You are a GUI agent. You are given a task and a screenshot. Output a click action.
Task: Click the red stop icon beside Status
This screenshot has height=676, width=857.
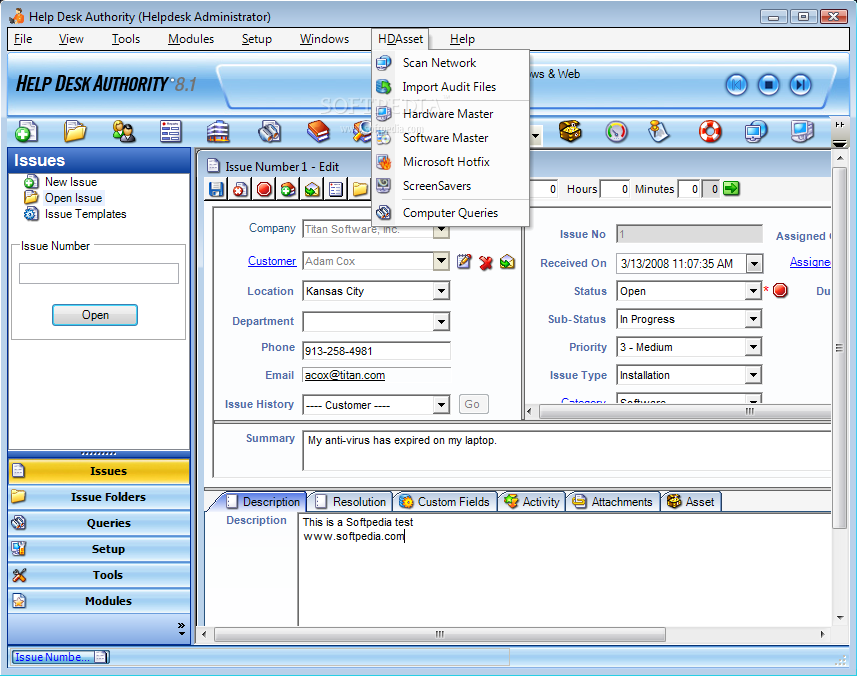[x=780, y=290]
